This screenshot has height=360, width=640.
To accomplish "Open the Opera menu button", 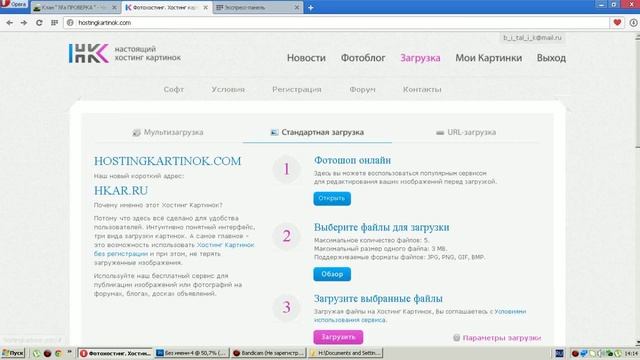I will (x=13, y=4).
